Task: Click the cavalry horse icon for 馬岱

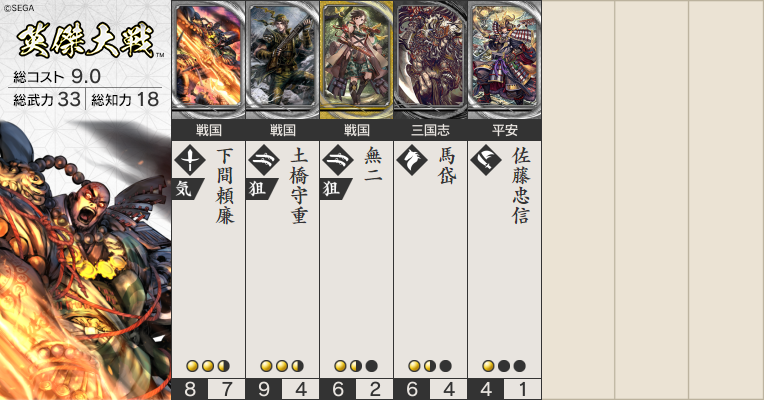Action: point(412,160)
